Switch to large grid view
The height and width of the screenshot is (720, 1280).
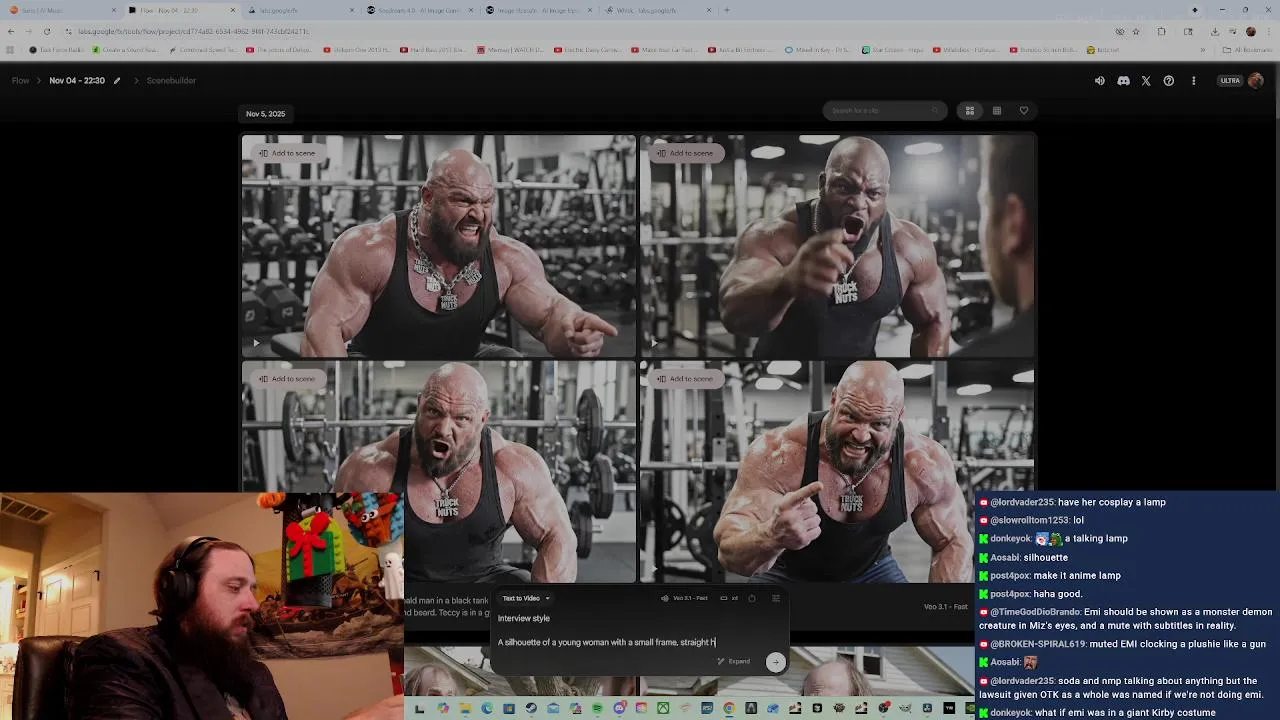(969, 110)
